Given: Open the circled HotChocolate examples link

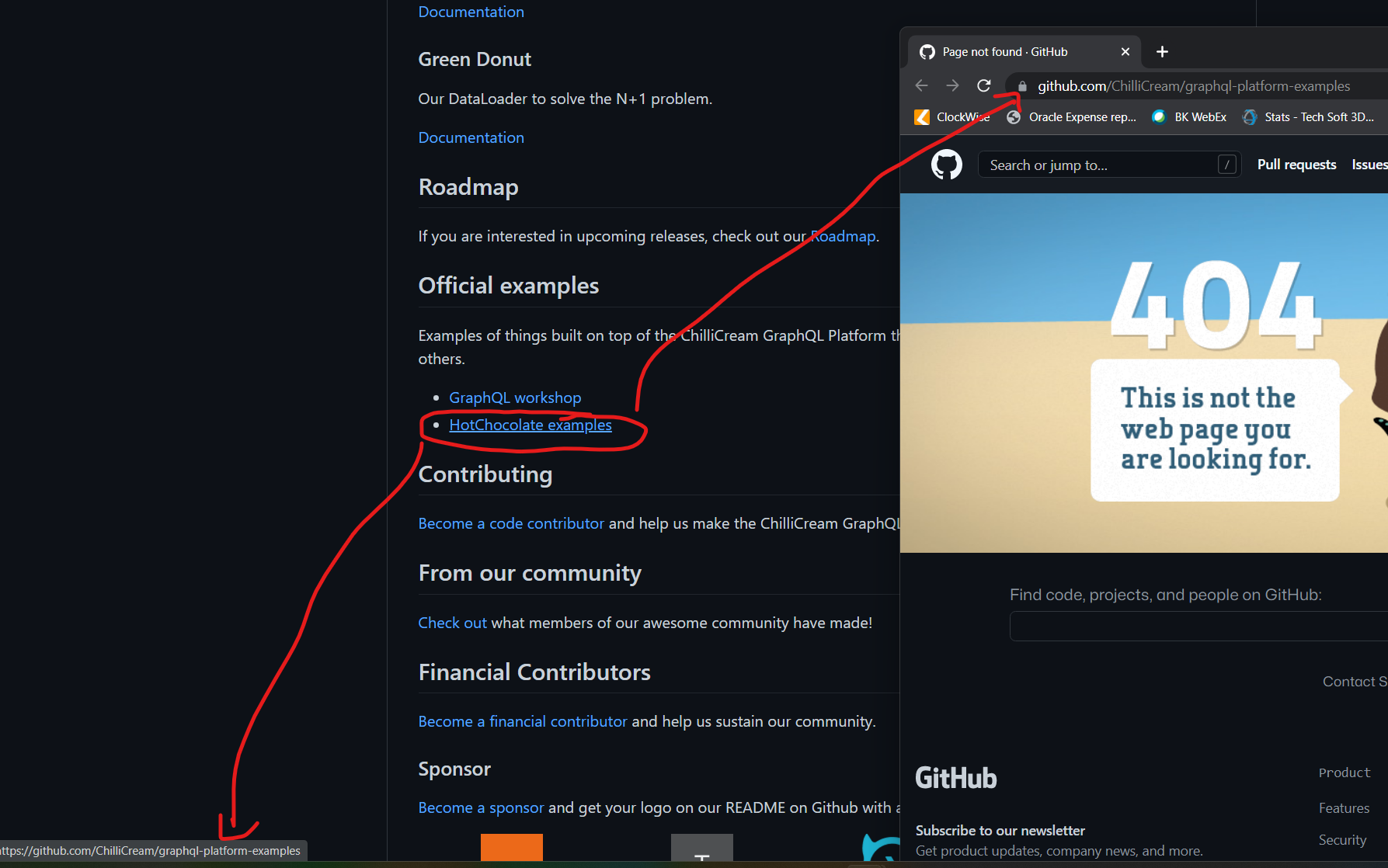Looking at the screenshot, I should tap(531, 425).
